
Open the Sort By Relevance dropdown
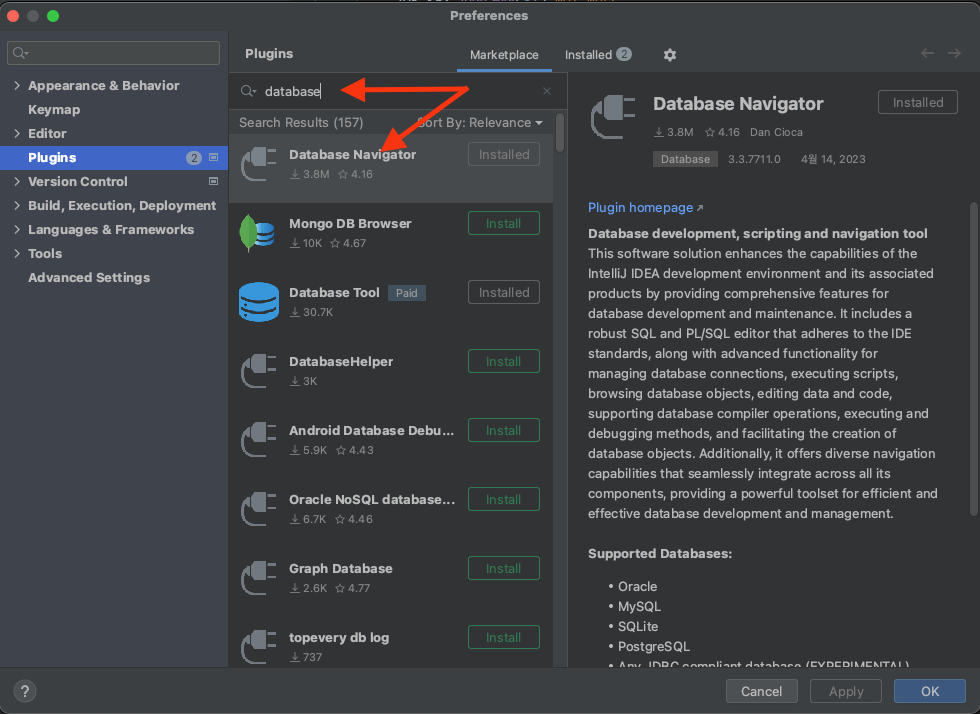[480, 123]
